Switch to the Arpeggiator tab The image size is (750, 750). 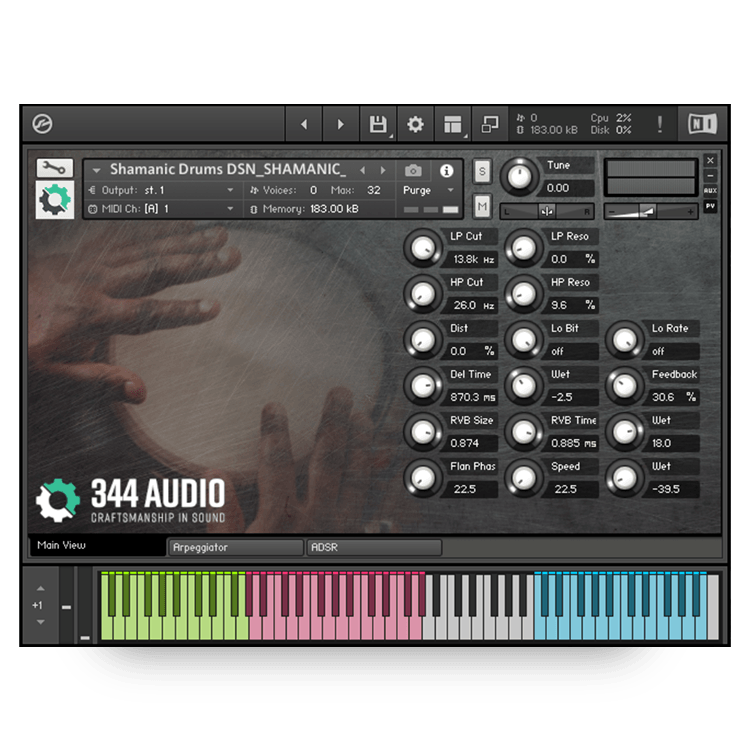click(235, 548)
